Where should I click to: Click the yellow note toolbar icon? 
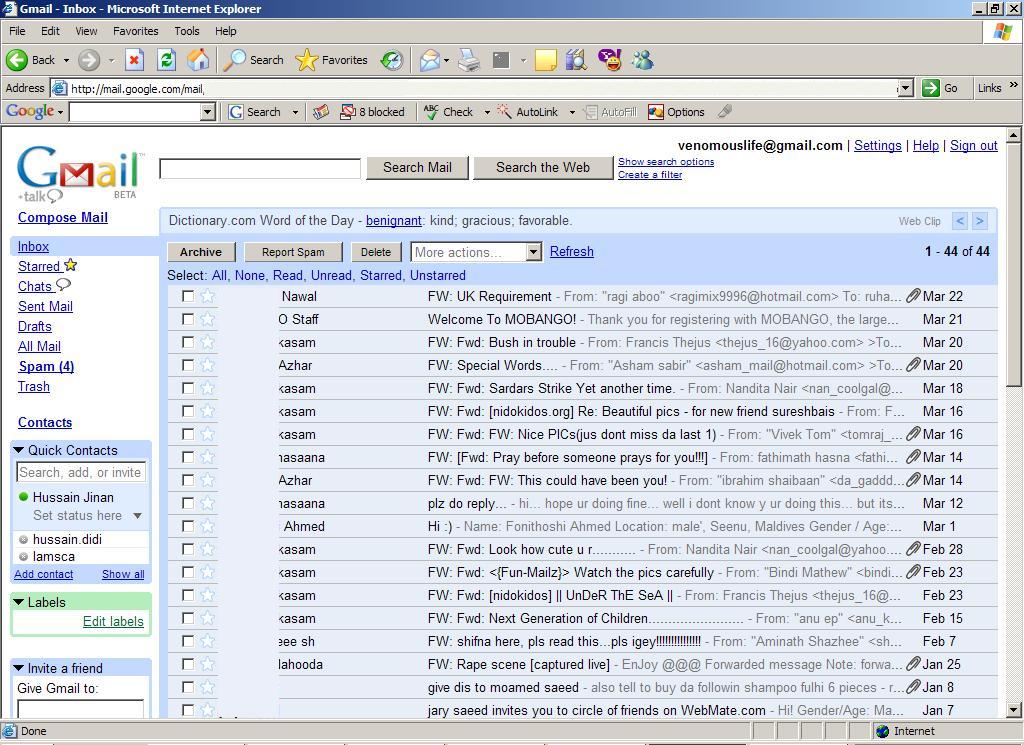click(x=545, y=60)
